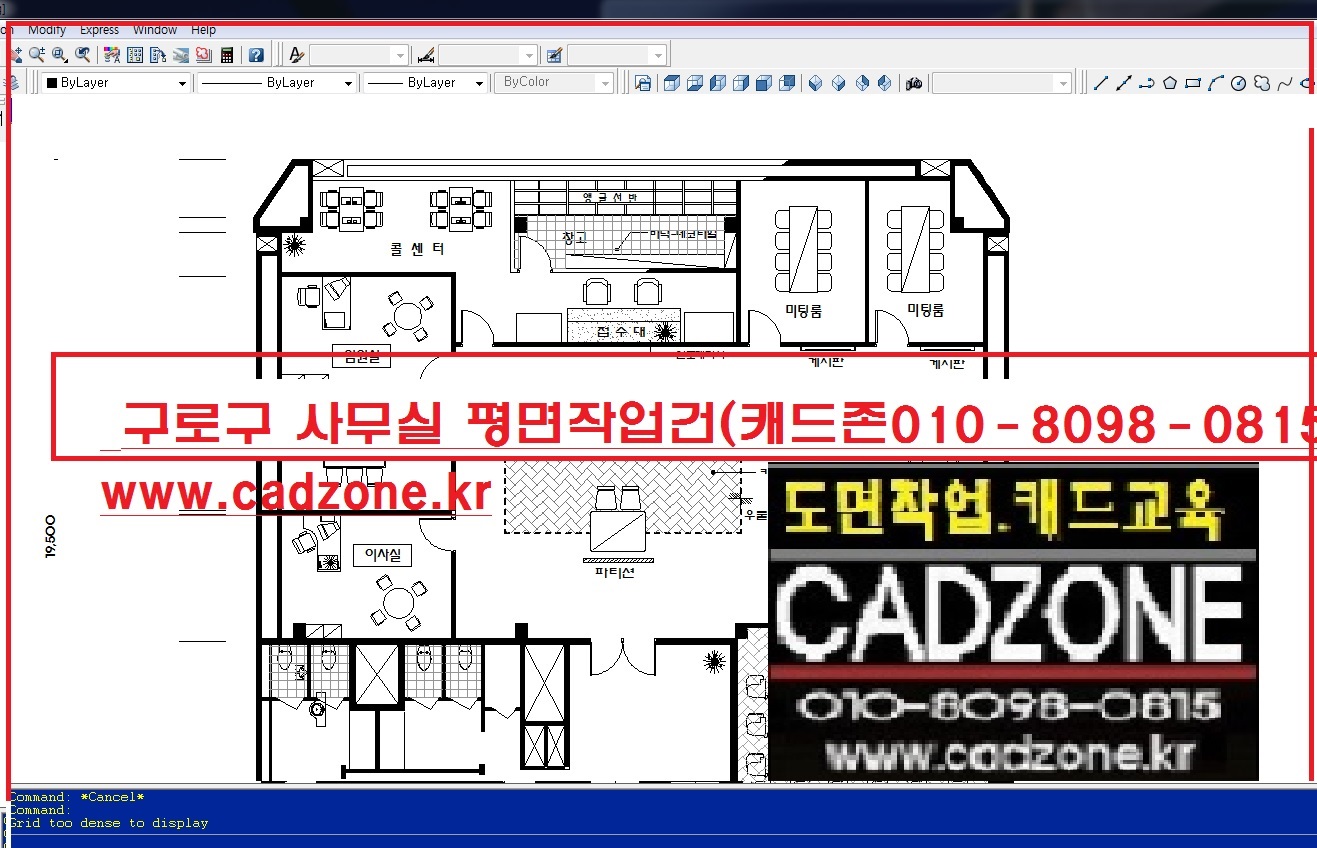Expand the text style dropdown list

coord(401,55)
